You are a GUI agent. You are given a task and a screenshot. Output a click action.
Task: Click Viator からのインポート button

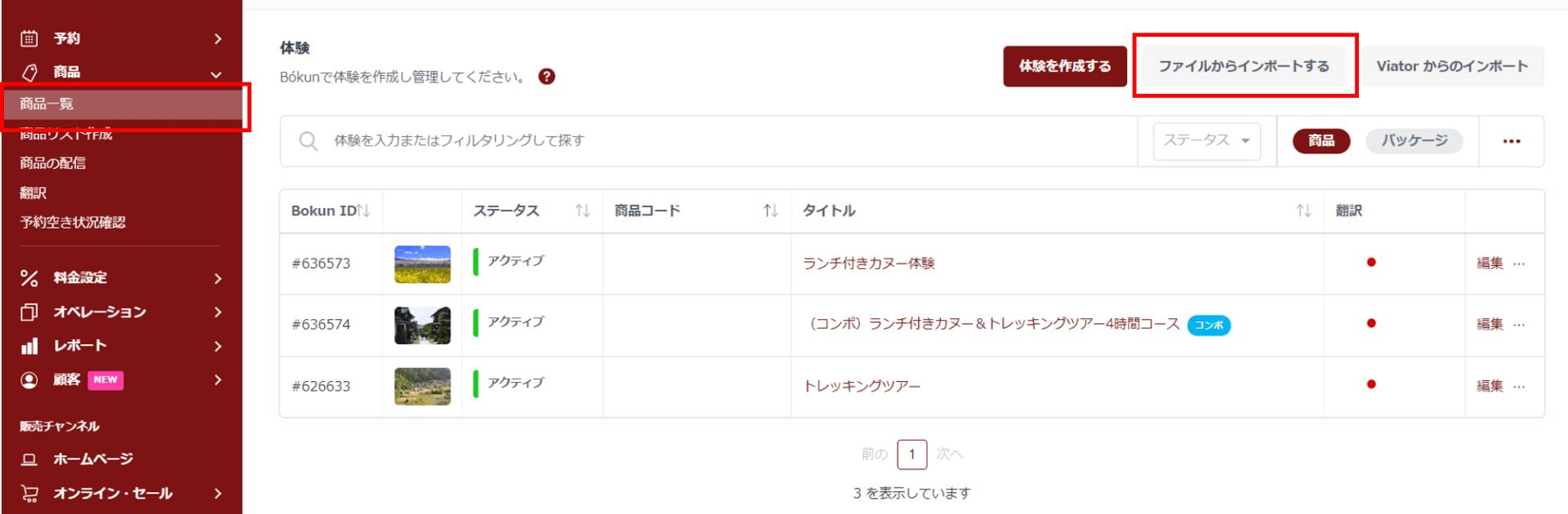tap(1451, 66)
